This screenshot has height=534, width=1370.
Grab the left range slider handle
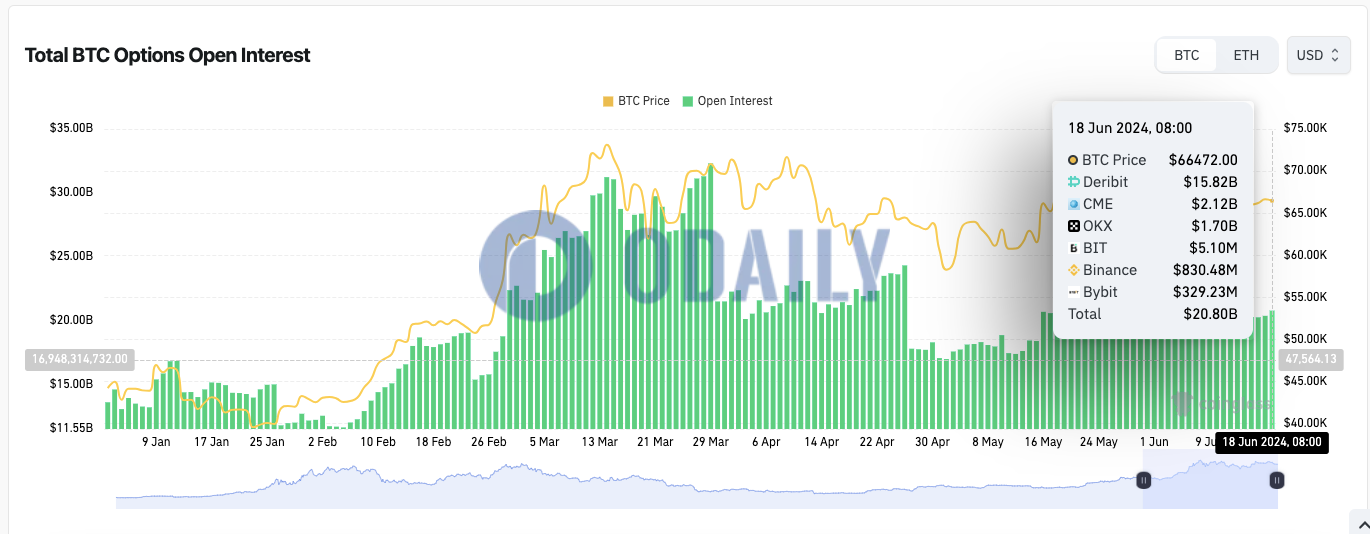pos(1144,480)
